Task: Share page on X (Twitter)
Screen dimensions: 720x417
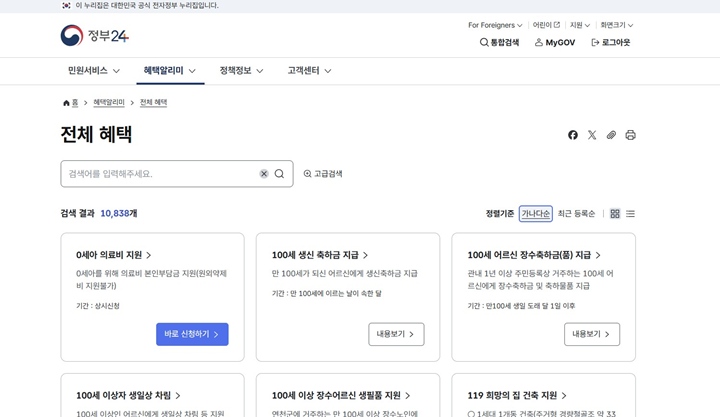Action: (x=592, y=135)
